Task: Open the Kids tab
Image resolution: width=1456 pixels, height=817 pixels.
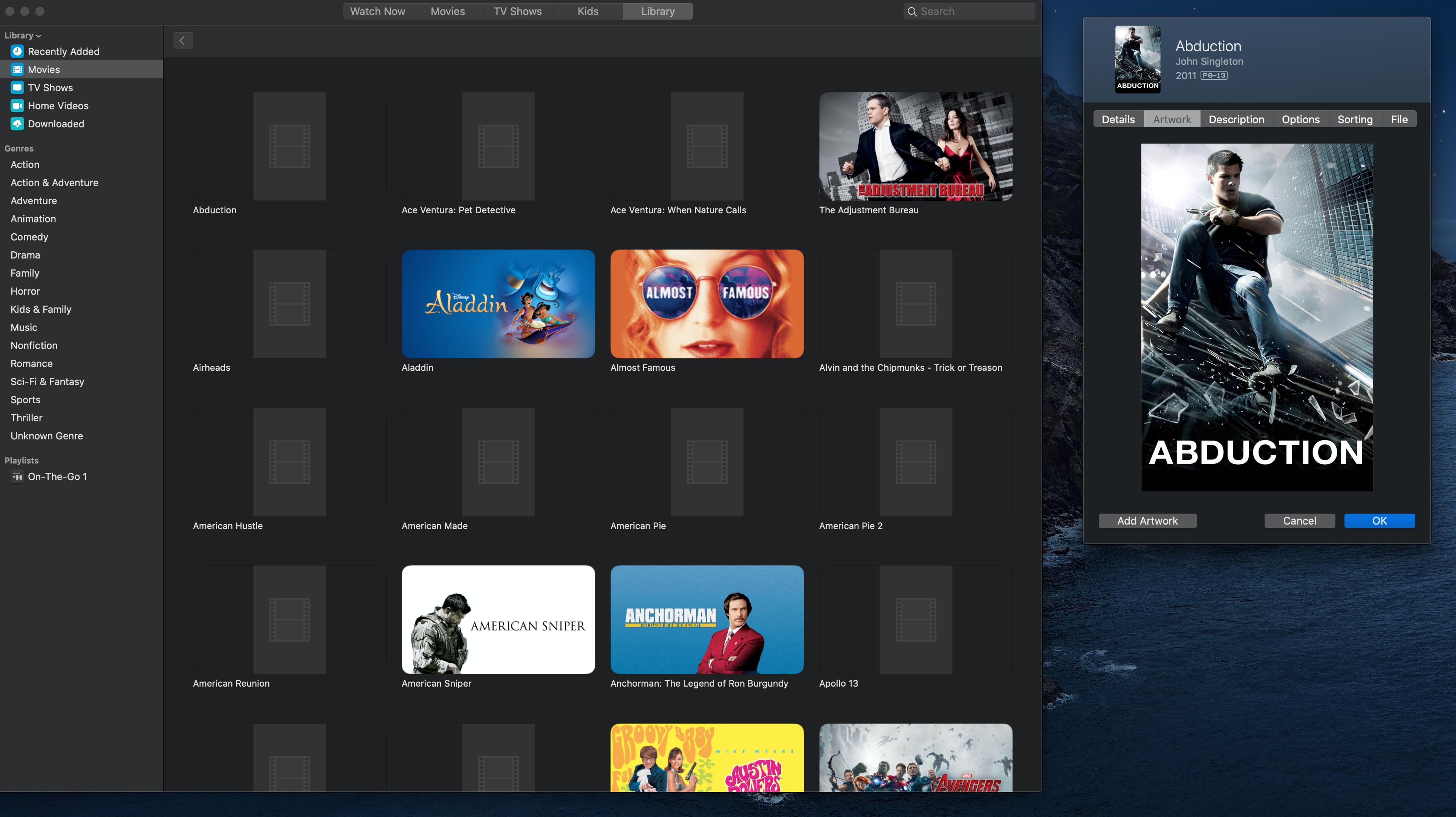Action: 588,11
